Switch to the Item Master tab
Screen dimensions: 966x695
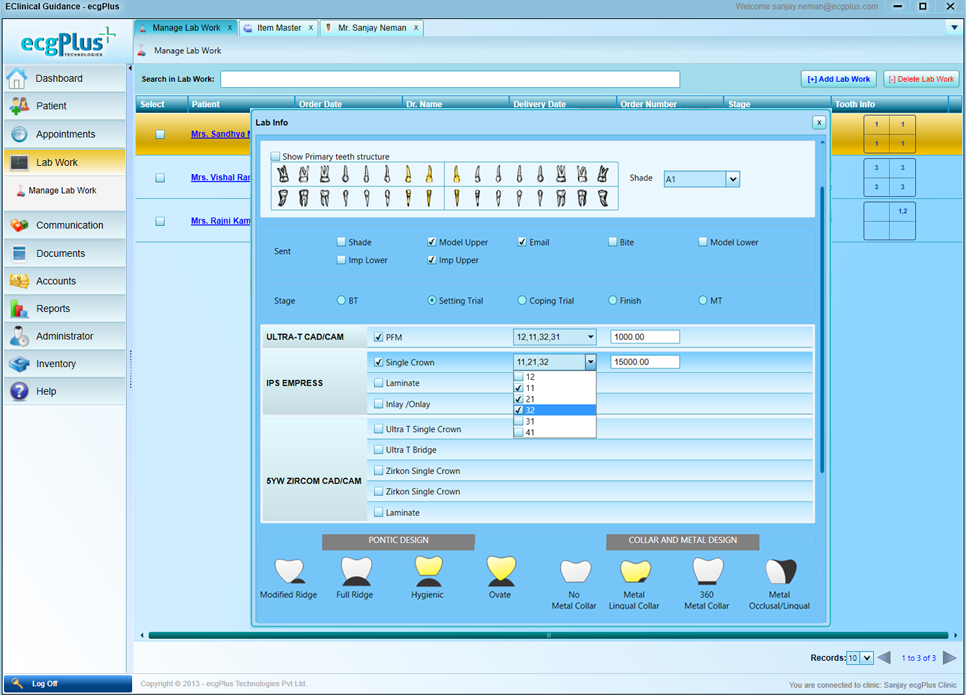(279, 28)
